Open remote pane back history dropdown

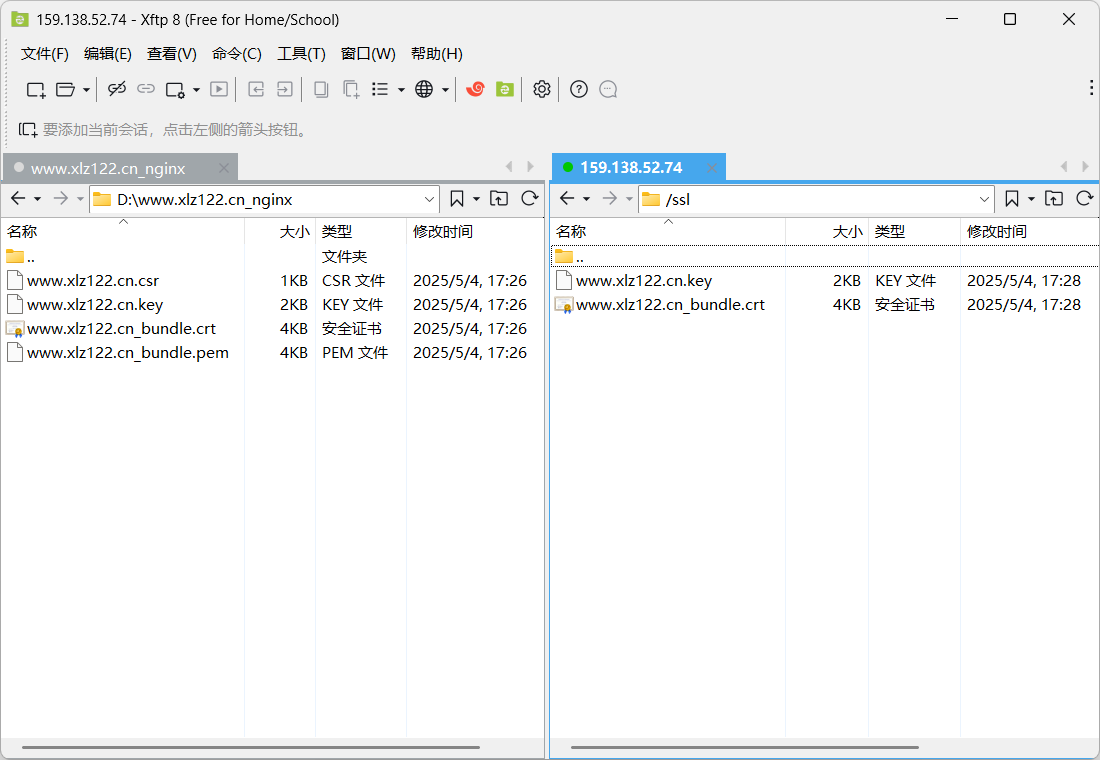[586, 199]
